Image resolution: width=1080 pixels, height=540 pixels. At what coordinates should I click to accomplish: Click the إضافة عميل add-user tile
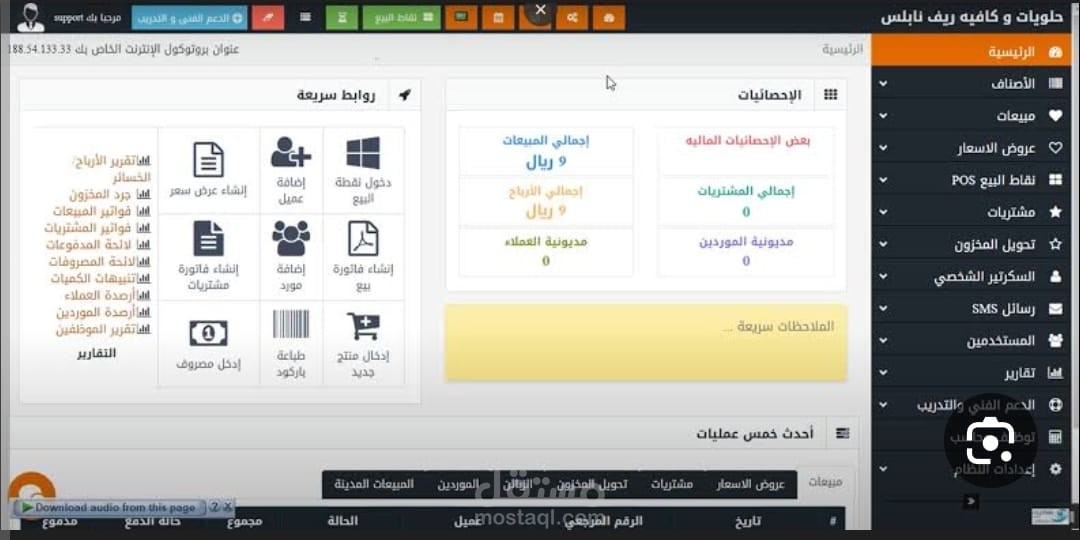pos(291,170)
